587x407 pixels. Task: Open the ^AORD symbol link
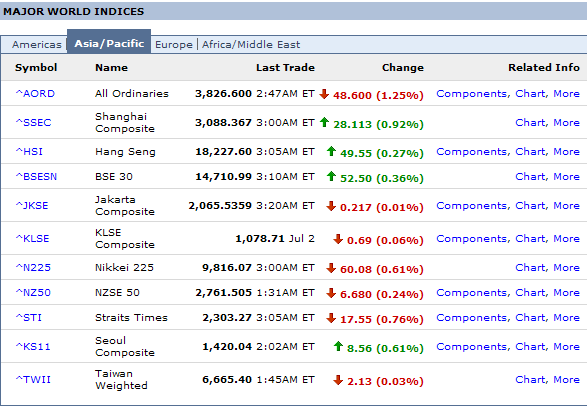[x=35, y=94]
